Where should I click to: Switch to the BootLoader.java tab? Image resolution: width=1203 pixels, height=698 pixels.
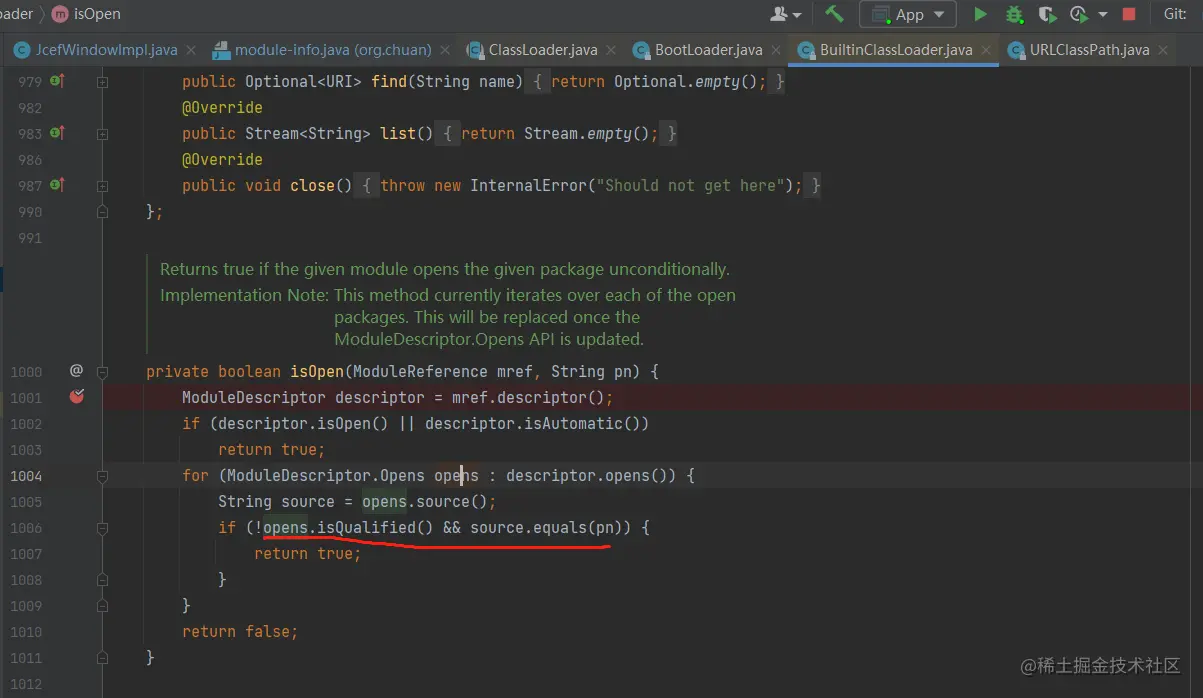(709, 49)
